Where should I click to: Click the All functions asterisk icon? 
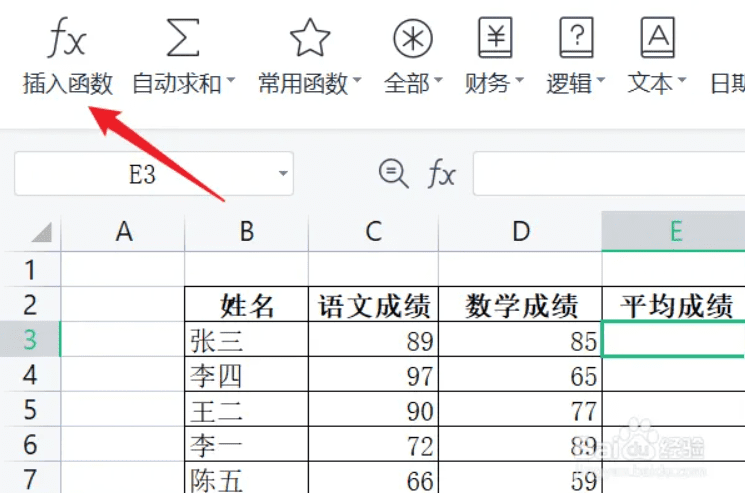pyautogui.click(x=412, y=39)
